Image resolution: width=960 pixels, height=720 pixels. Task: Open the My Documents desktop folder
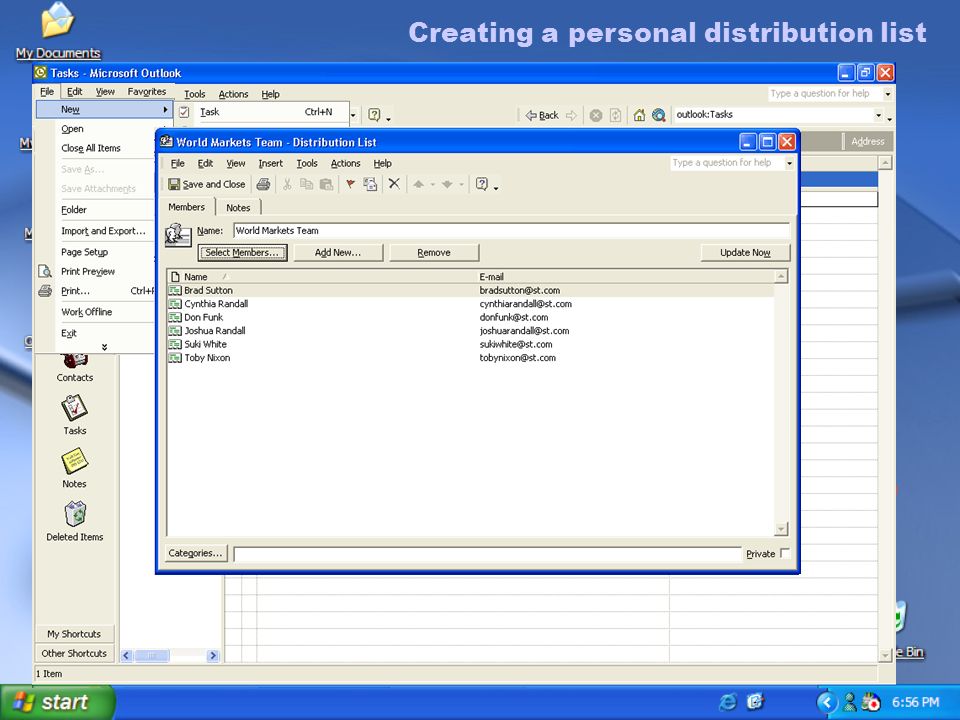[x=58, y=31]
